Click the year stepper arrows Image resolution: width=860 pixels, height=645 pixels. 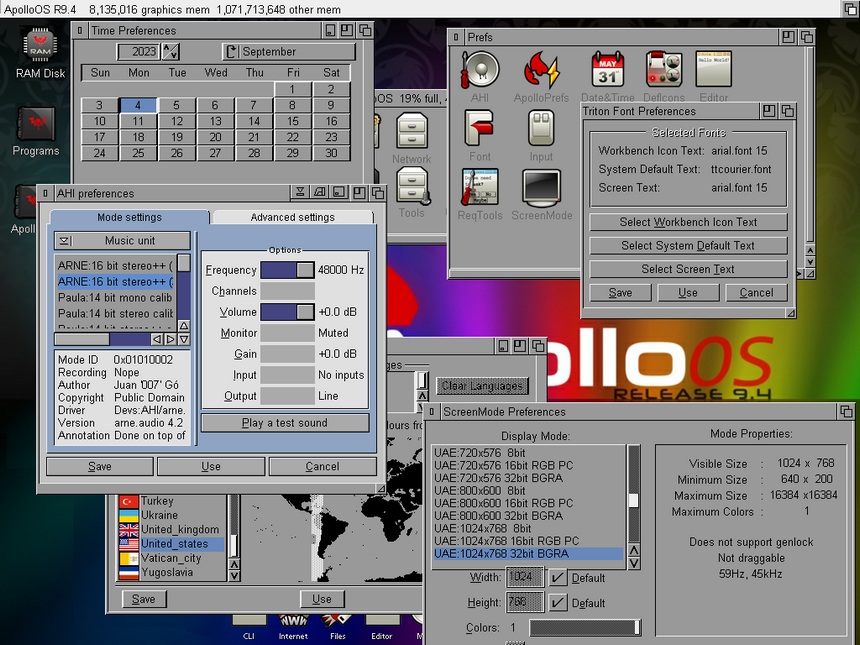tap(171, 52)
